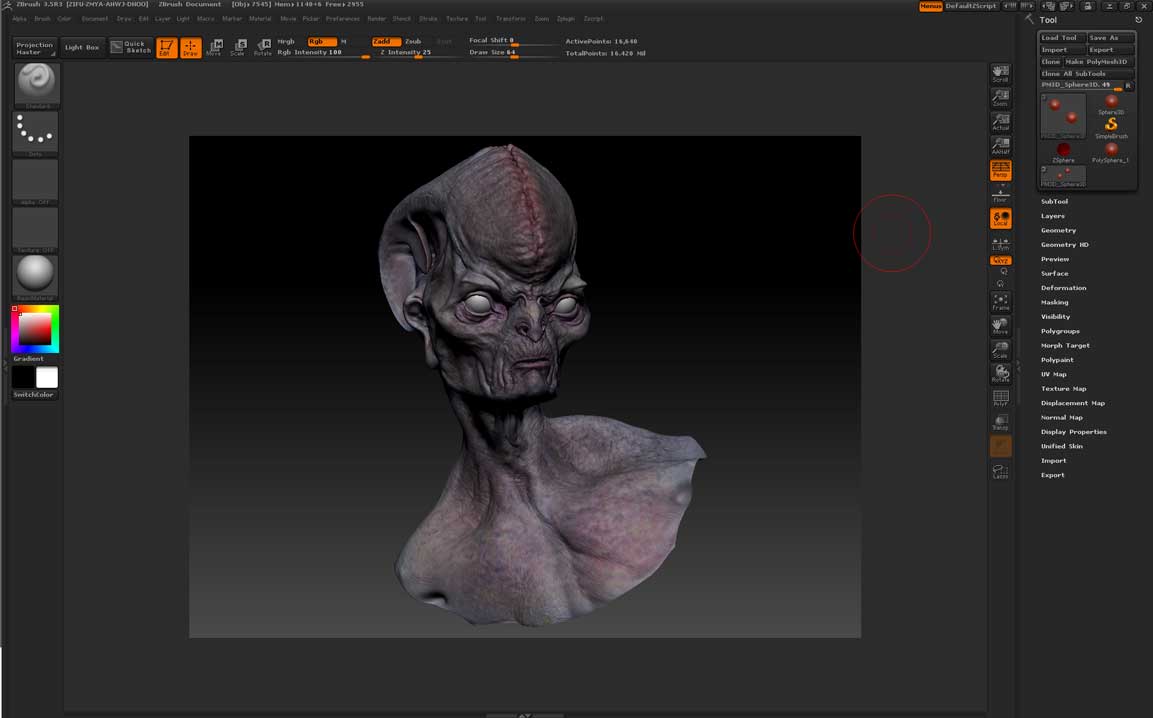The image size is (1153, 718).
Task: Click the R button beside tool name slider
Action: 1129,85
